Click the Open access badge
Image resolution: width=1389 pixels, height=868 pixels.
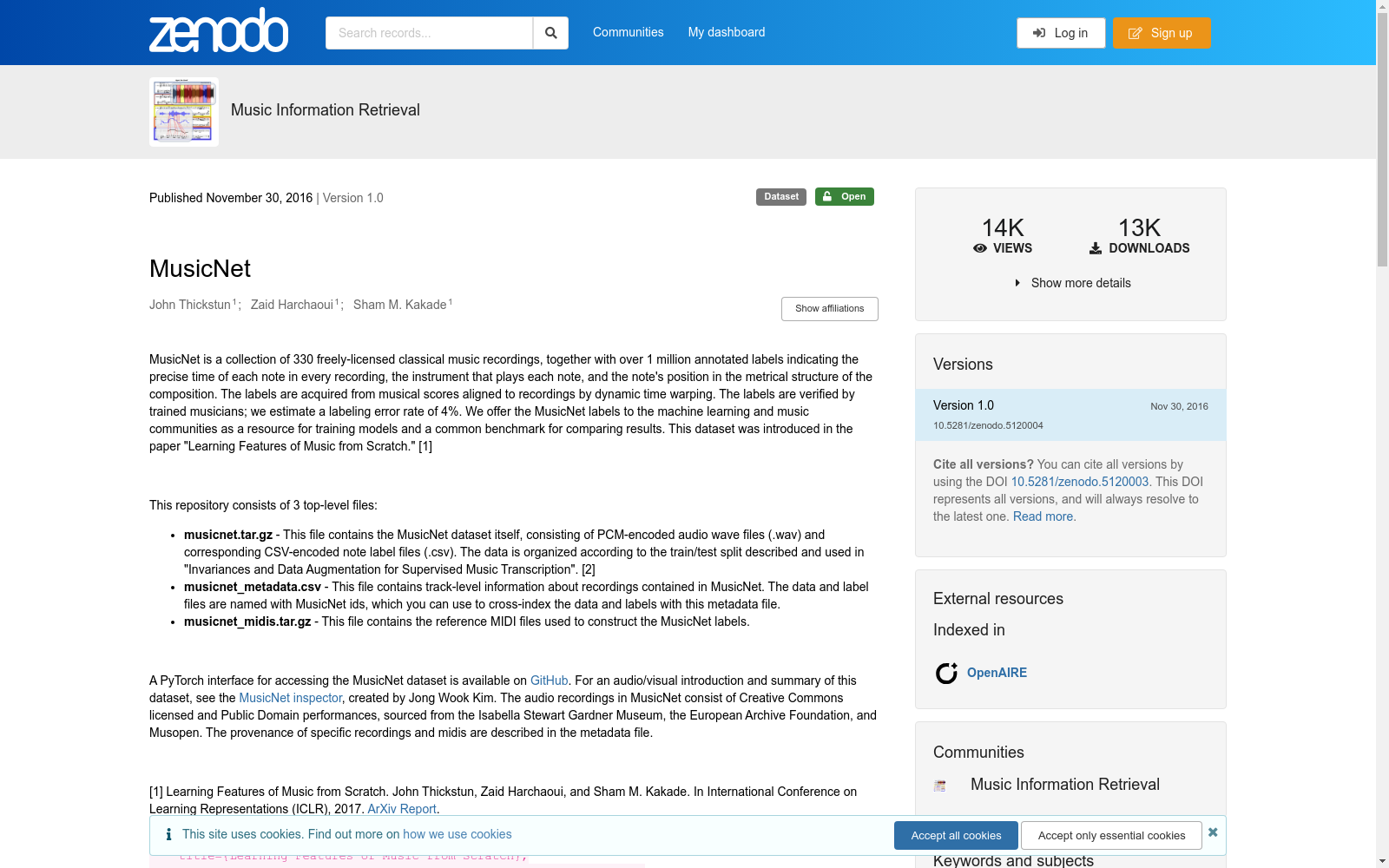(845, 197)
